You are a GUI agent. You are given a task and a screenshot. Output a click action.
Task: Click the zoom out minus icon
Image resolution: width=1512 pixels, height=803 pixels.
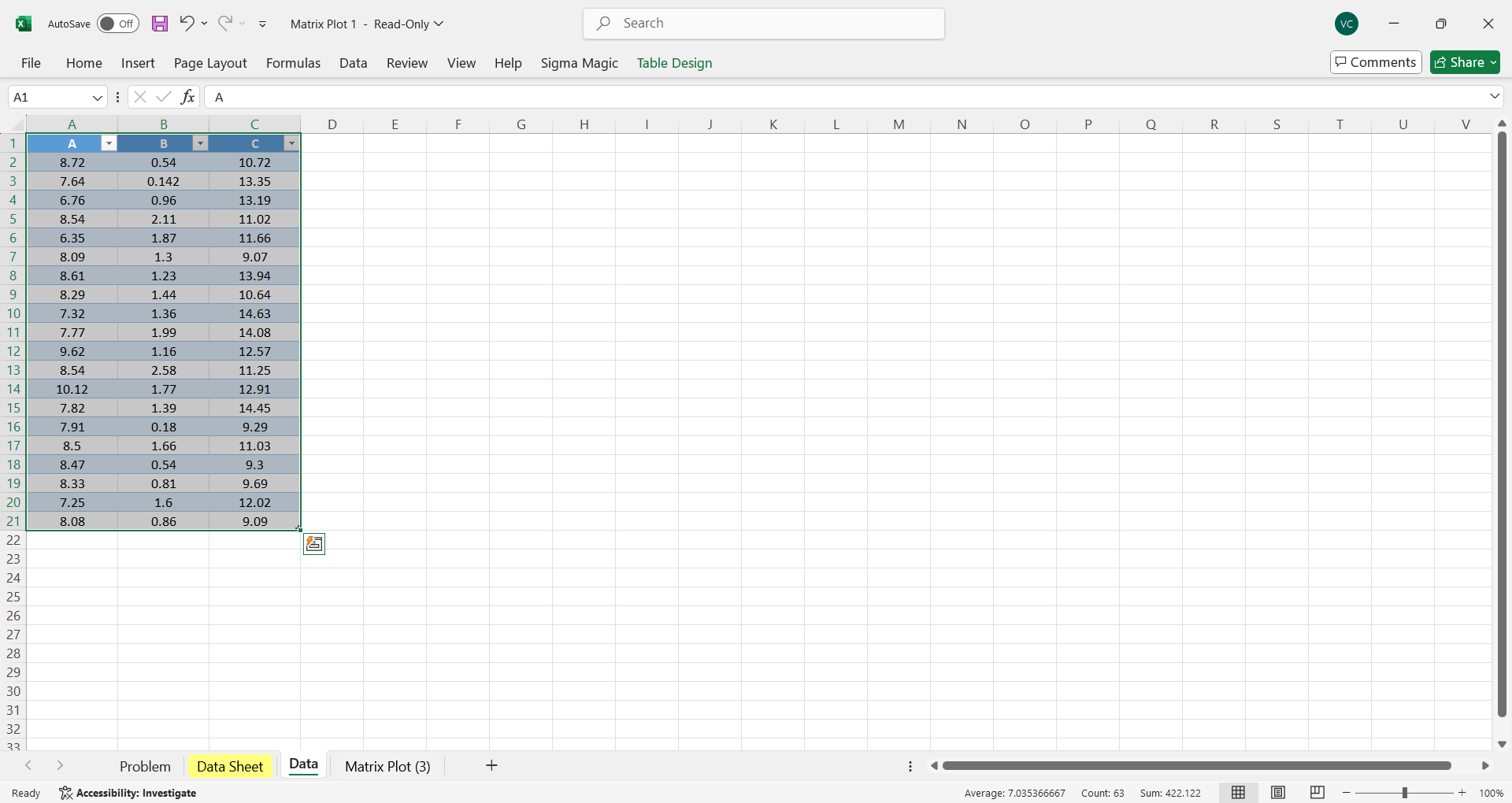point(1347,793)
